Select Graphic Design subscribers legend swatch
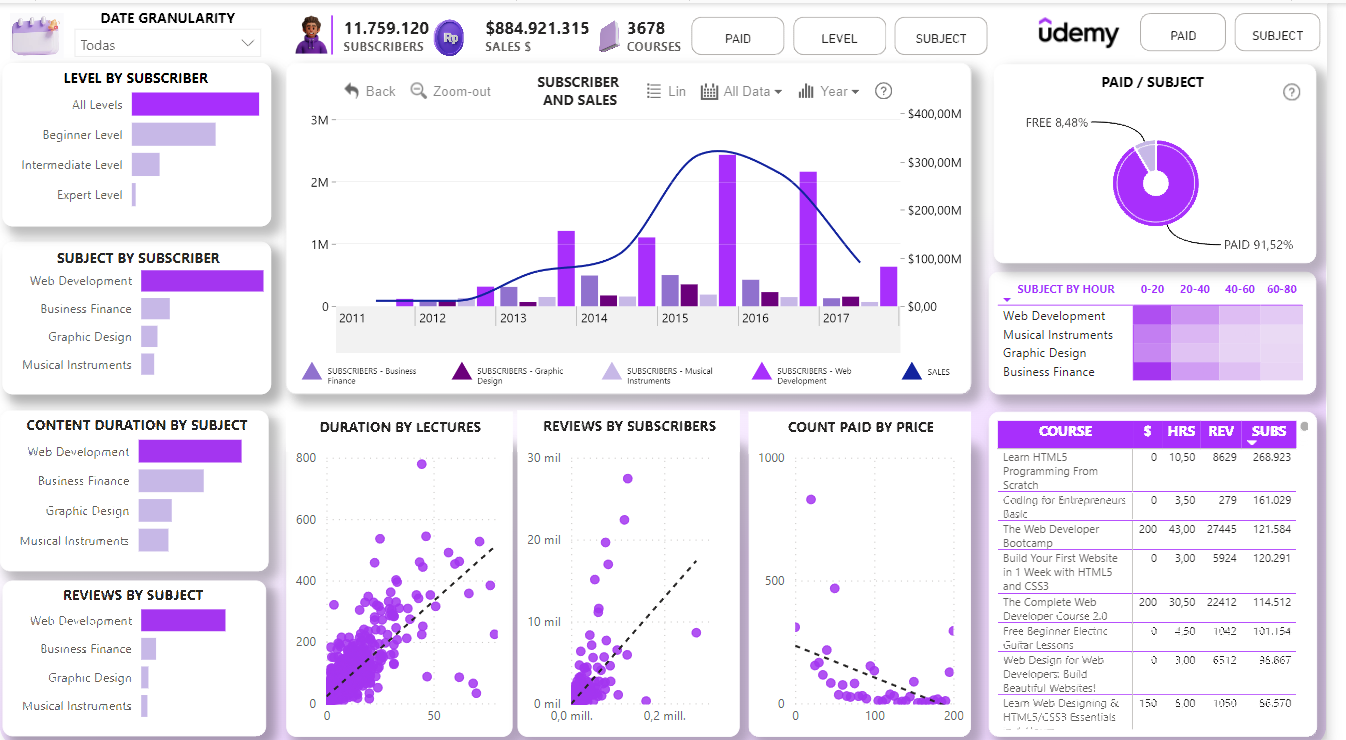Viewport: 1346px width, 740px height. 461,372
